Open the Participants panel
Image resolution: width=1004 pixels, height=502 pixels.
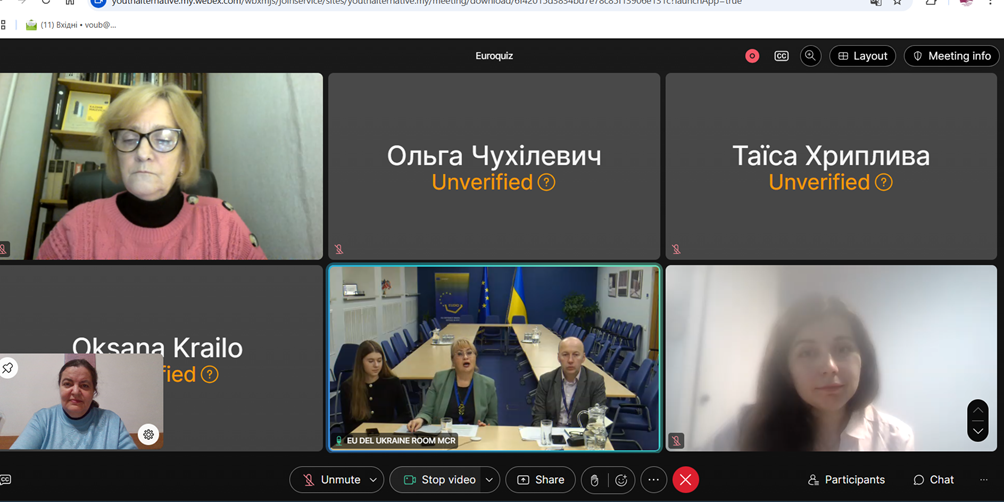pos(846,480)
